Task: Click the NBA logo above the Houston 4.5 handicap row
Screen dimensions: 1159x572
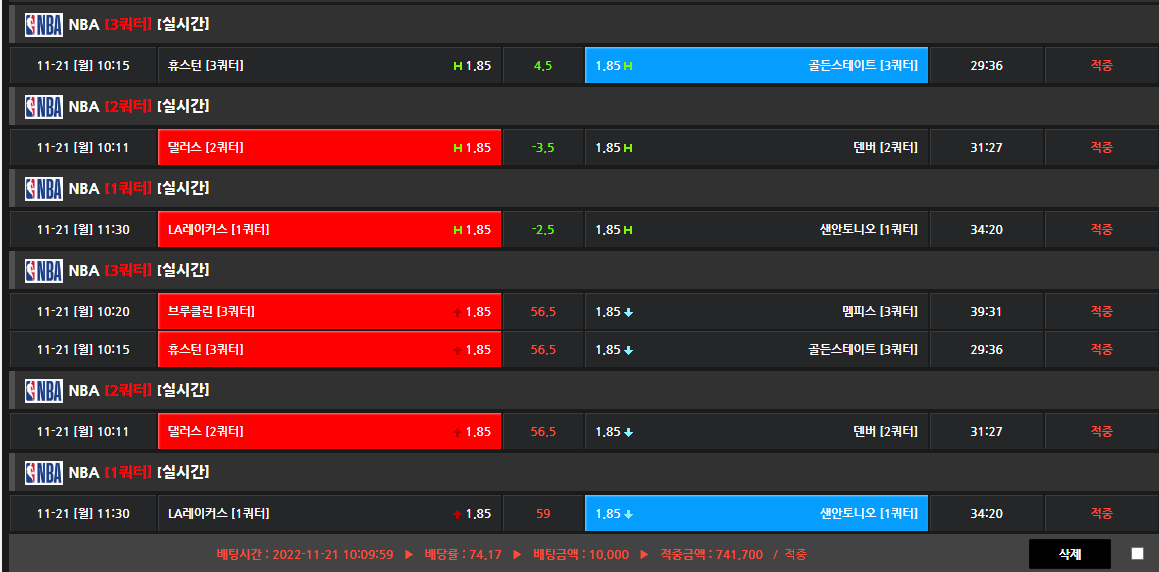Action: pos(43,24)
